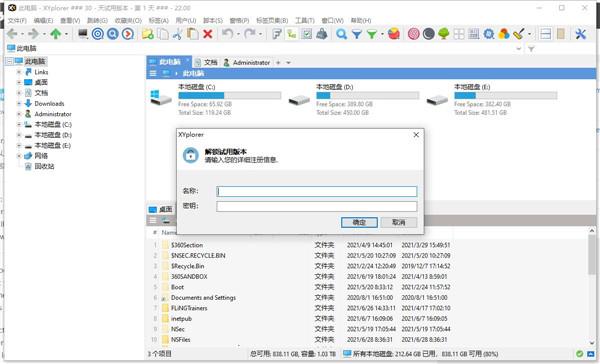
Task: Click the green funnel filter icon
Action: pyautogui.click(x=372, y=34)
